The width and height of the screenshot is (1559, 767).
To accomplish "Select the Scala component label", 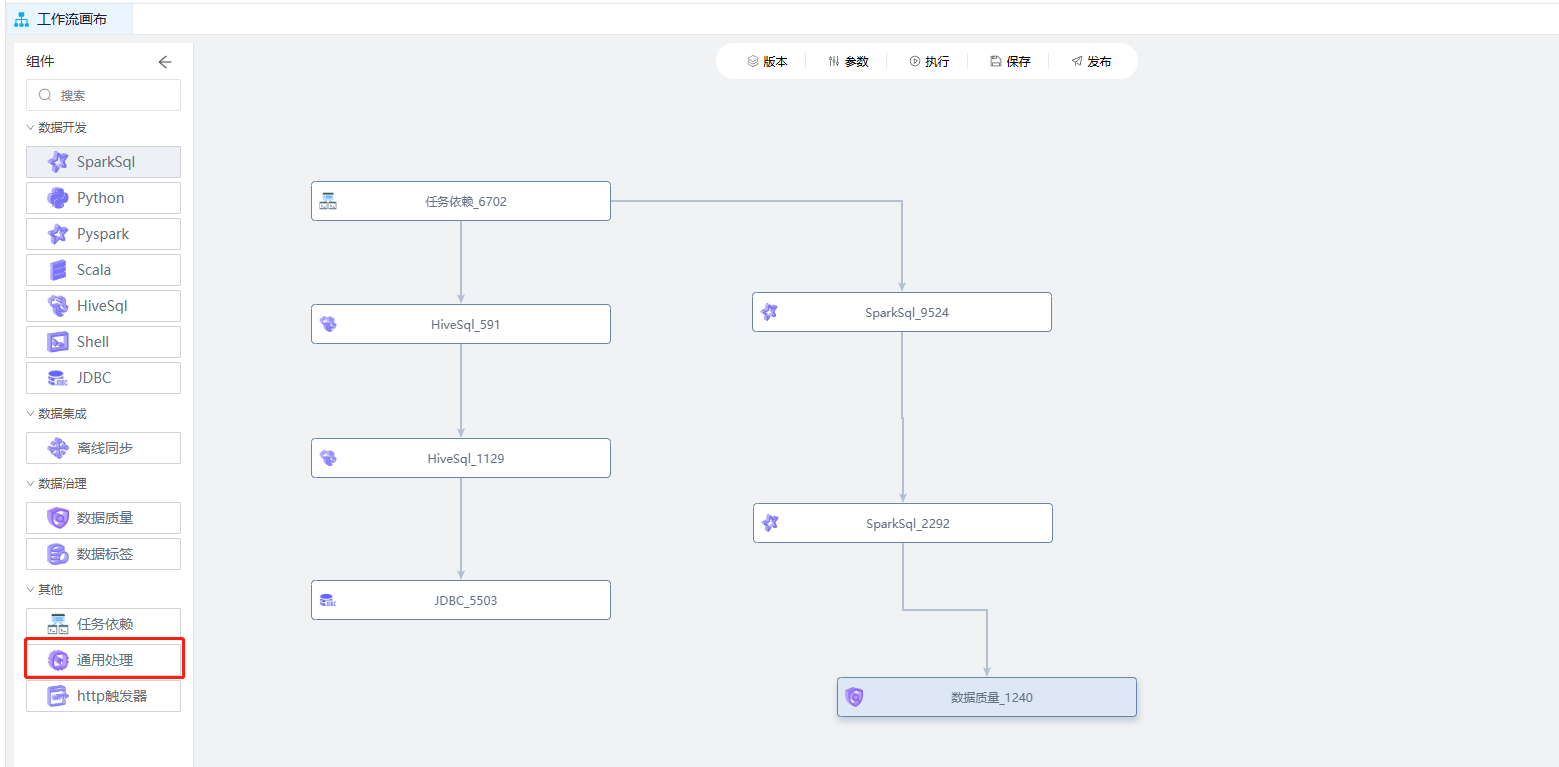I will pos(94,270).
